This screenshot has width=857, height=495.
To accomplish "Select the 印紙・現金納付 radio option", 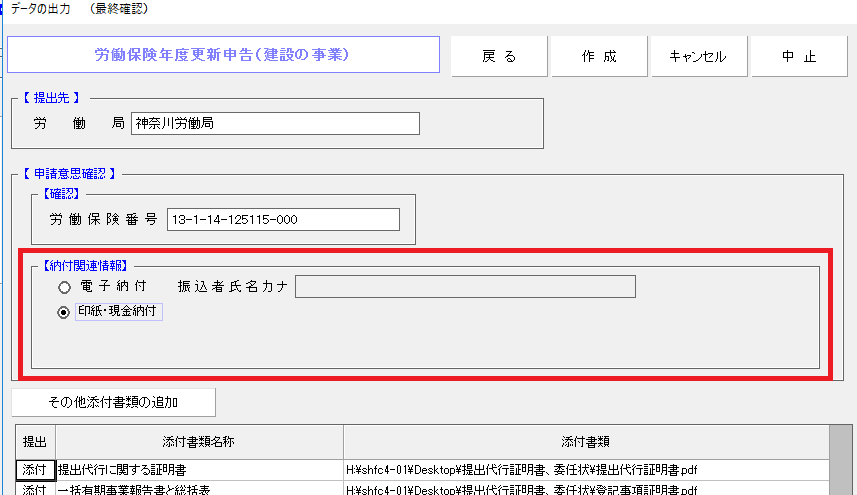I will click(64, 312).
